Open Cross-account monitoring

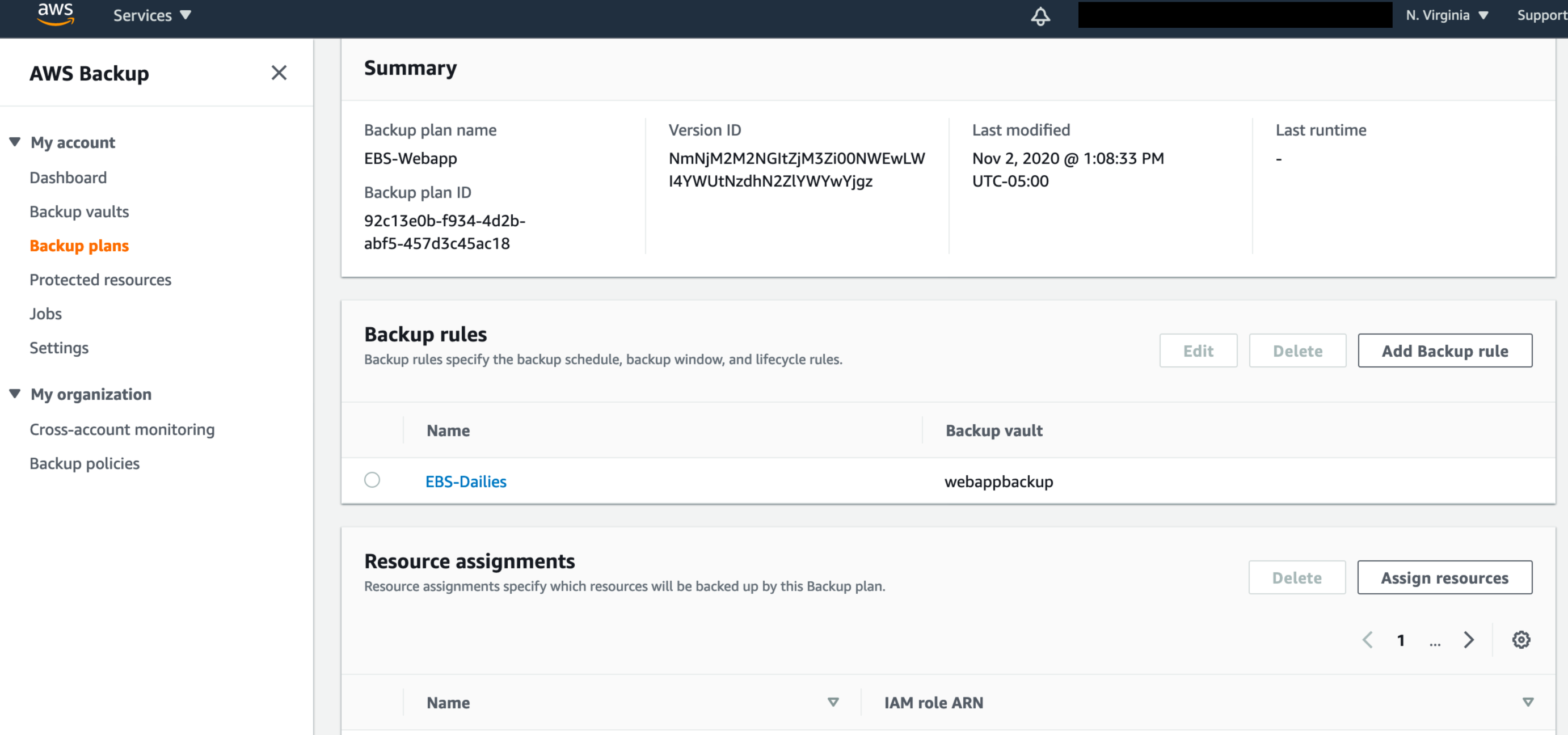(x=122, y=429)
